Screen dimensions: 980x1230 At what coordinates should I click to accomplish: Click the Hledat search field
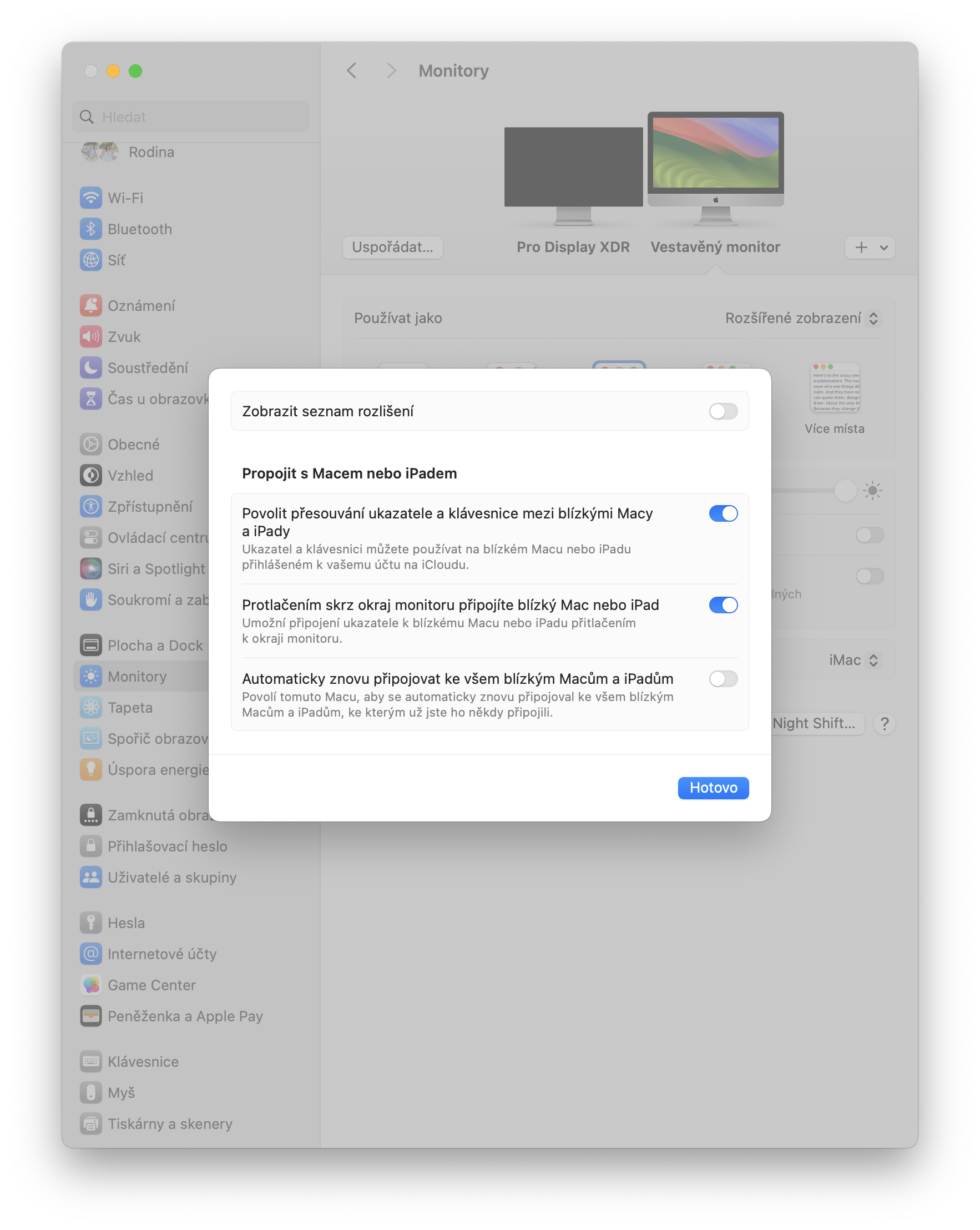tap(190, 117)
